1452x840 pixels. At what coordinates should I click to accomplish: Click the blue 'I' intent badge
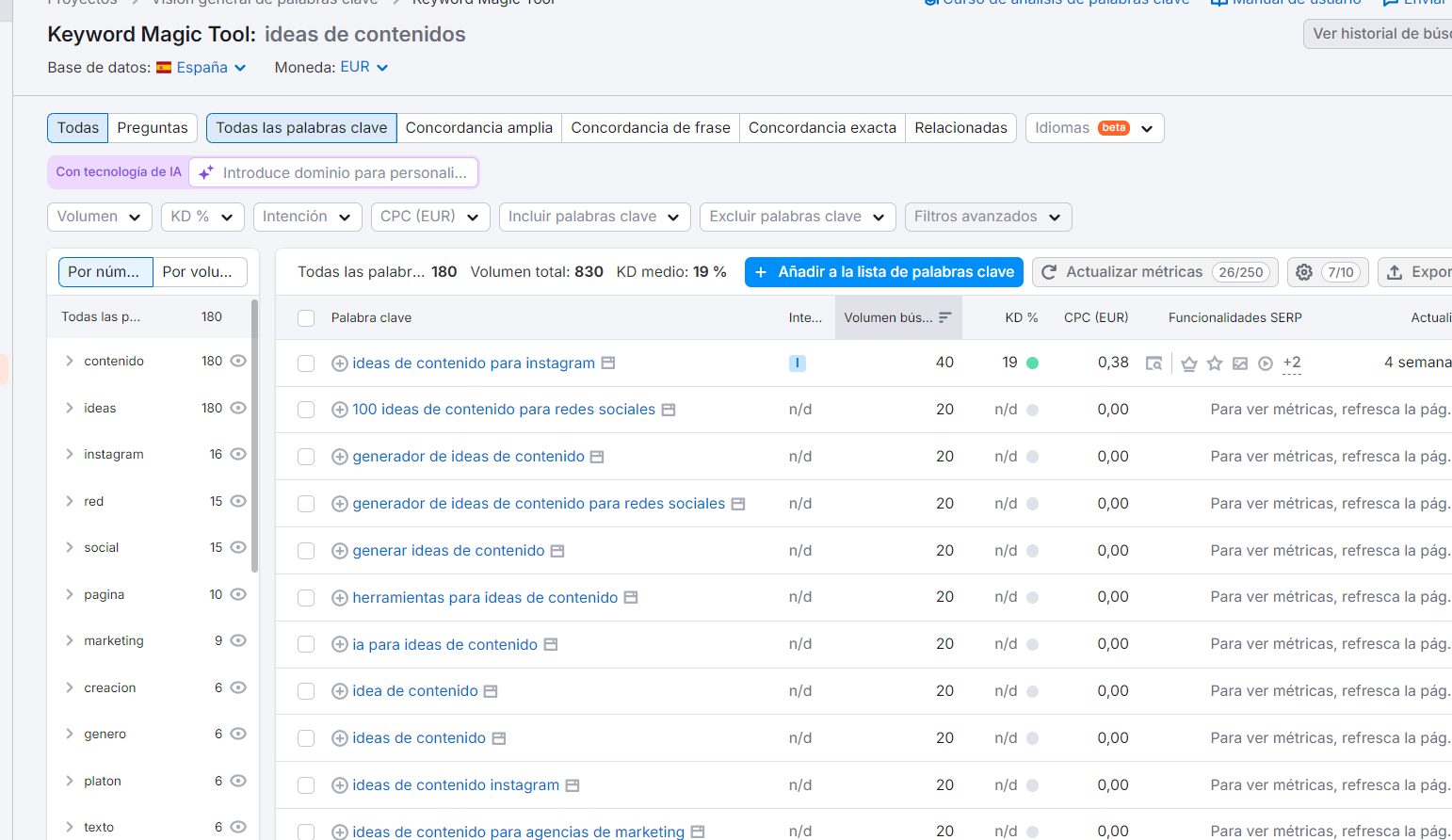pos(798,363)
